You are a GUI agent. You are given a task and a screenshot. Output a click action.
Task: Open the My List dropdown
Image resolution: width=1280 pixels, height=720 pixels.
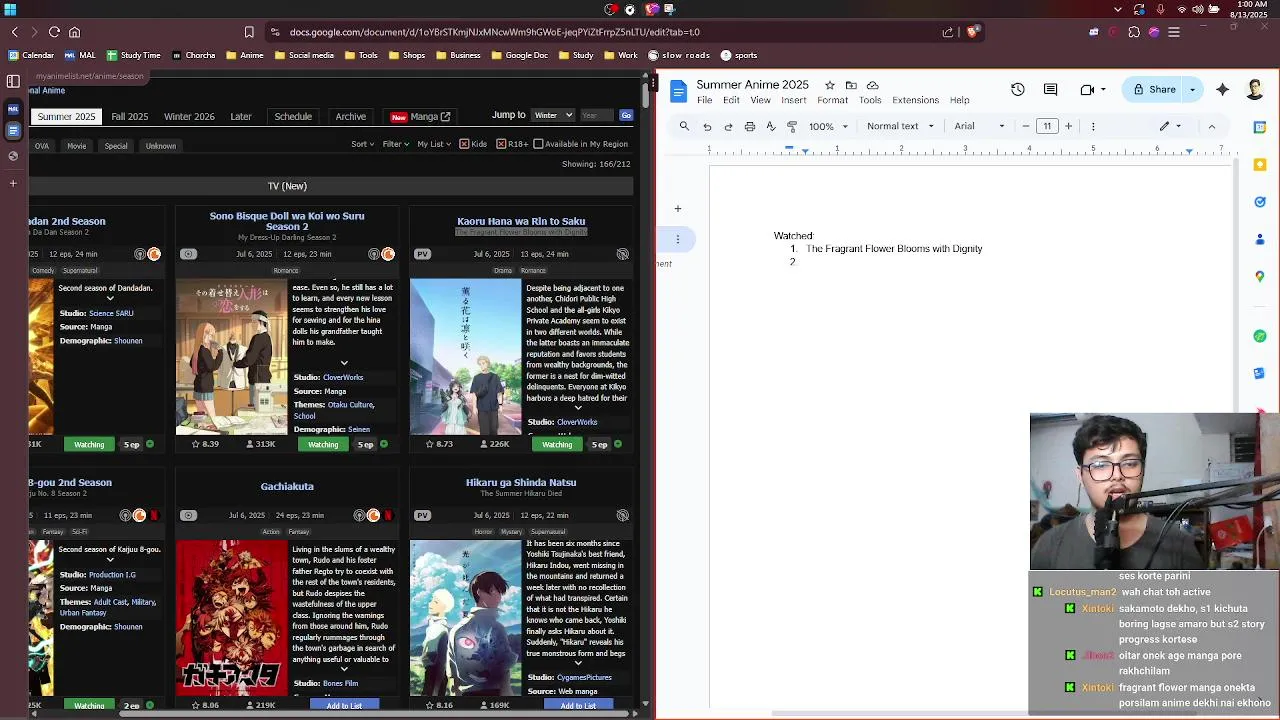434,144
